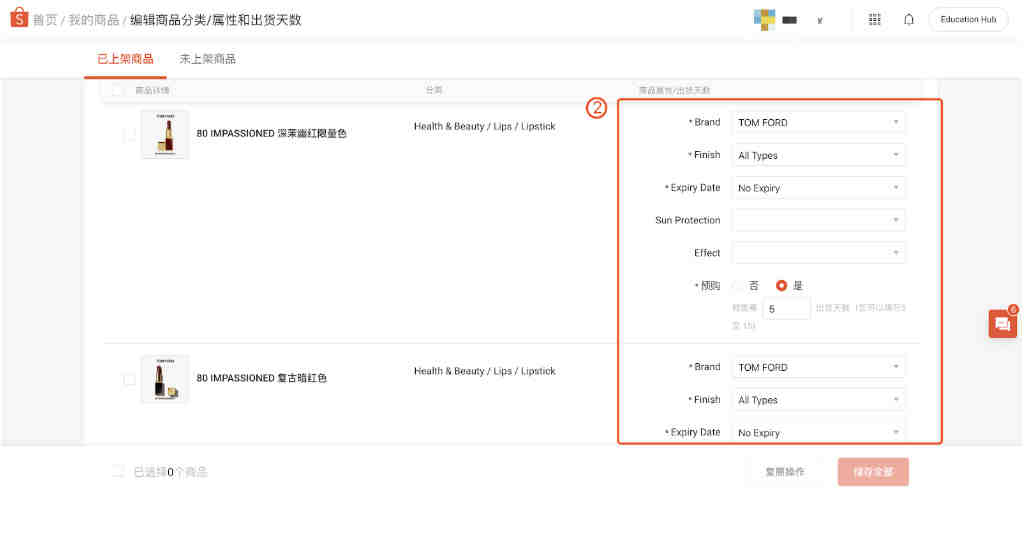Open the notifications bell icon
The height and width of the screenshot is (547, 1025).
click(x=909, y=20)
